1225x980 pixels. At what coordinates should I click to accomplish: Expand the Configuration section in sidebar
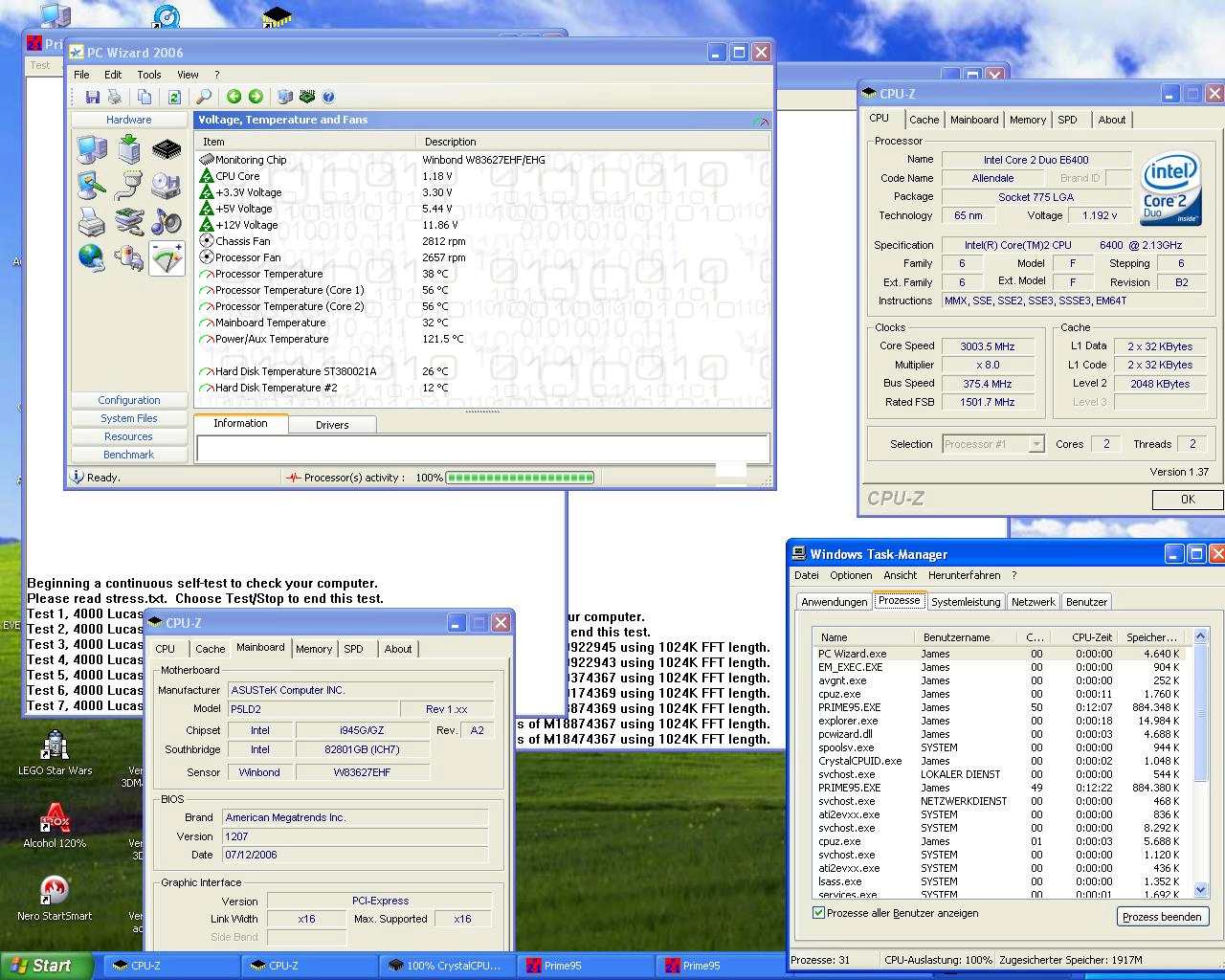click(128, 400)
